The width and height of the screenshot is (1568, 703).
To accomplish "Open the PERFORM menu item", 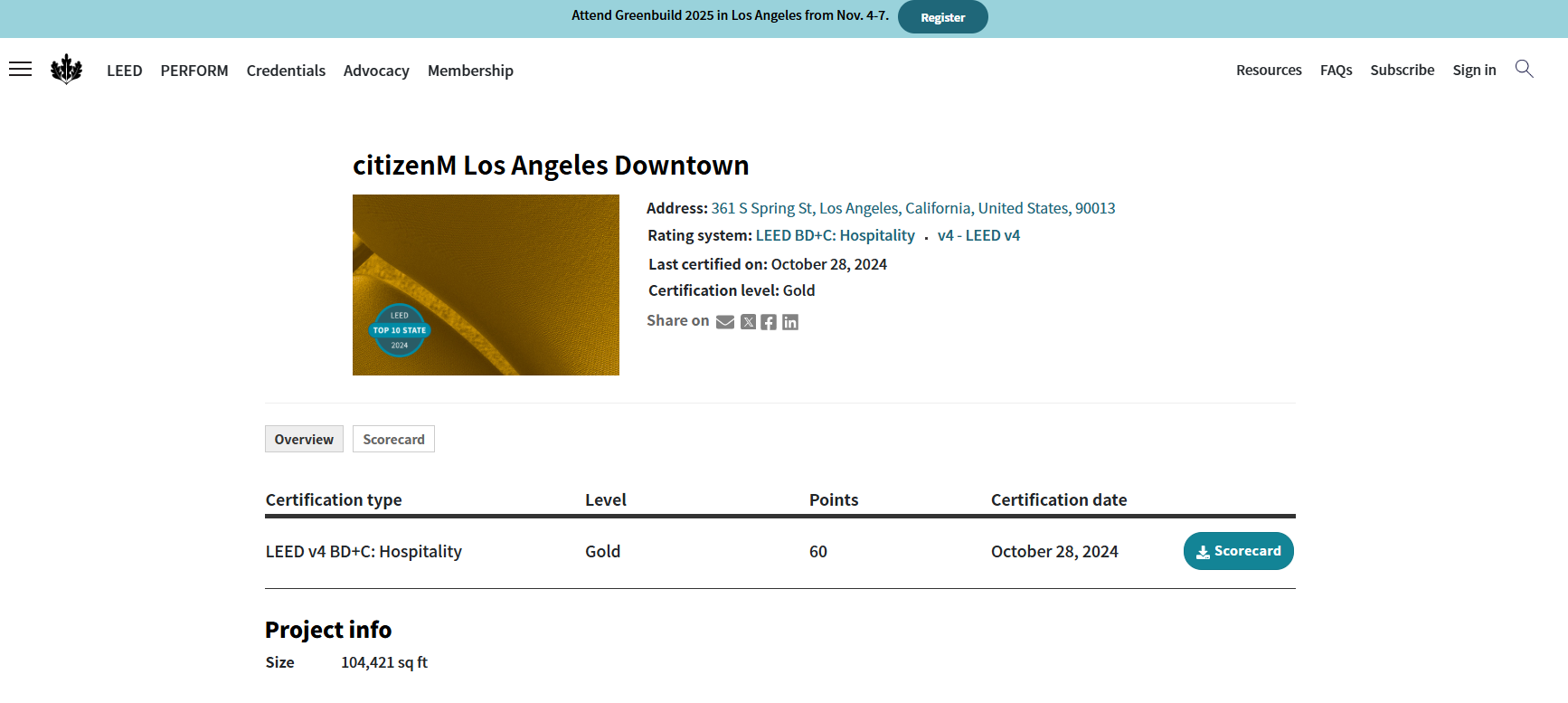I will pos(194,71).
